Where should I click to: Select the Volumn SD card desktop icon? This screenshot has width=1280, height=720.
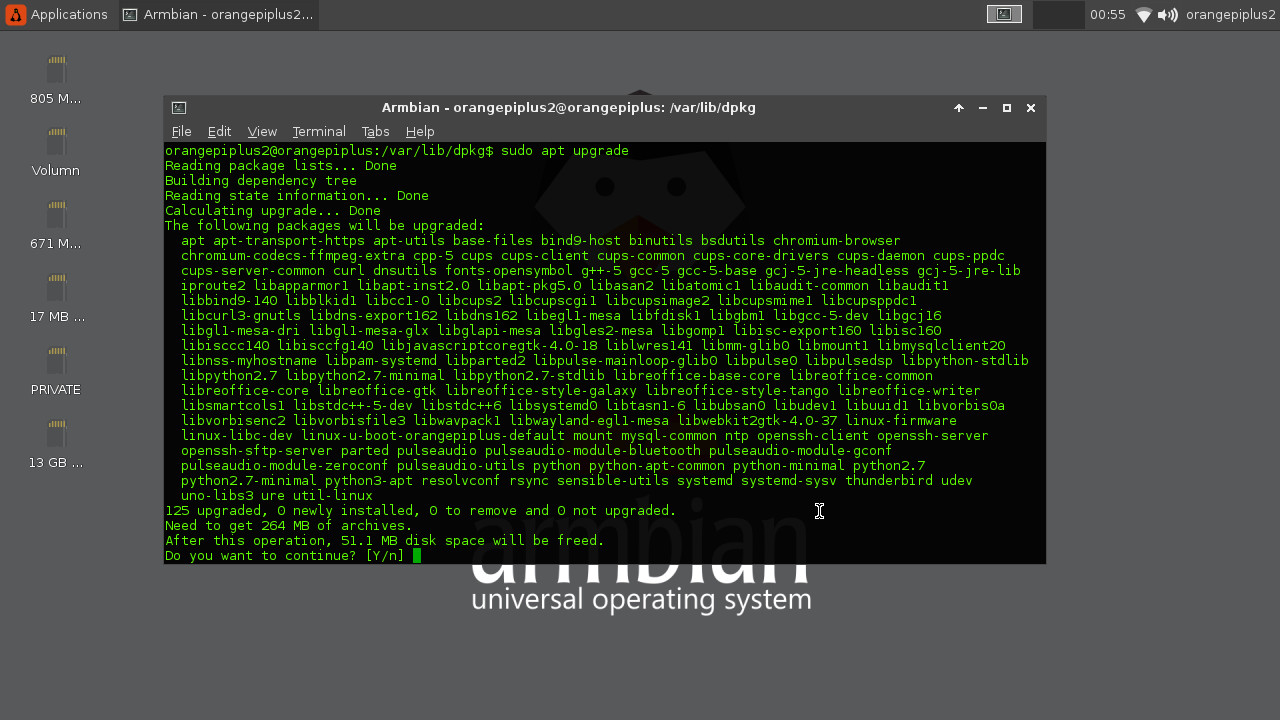pyautogui.click(x=56, y=153)
